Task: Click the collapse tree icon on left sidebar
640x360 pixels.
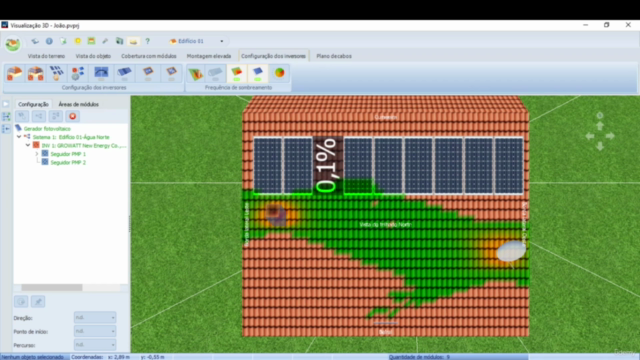Action: coord(6,129)
